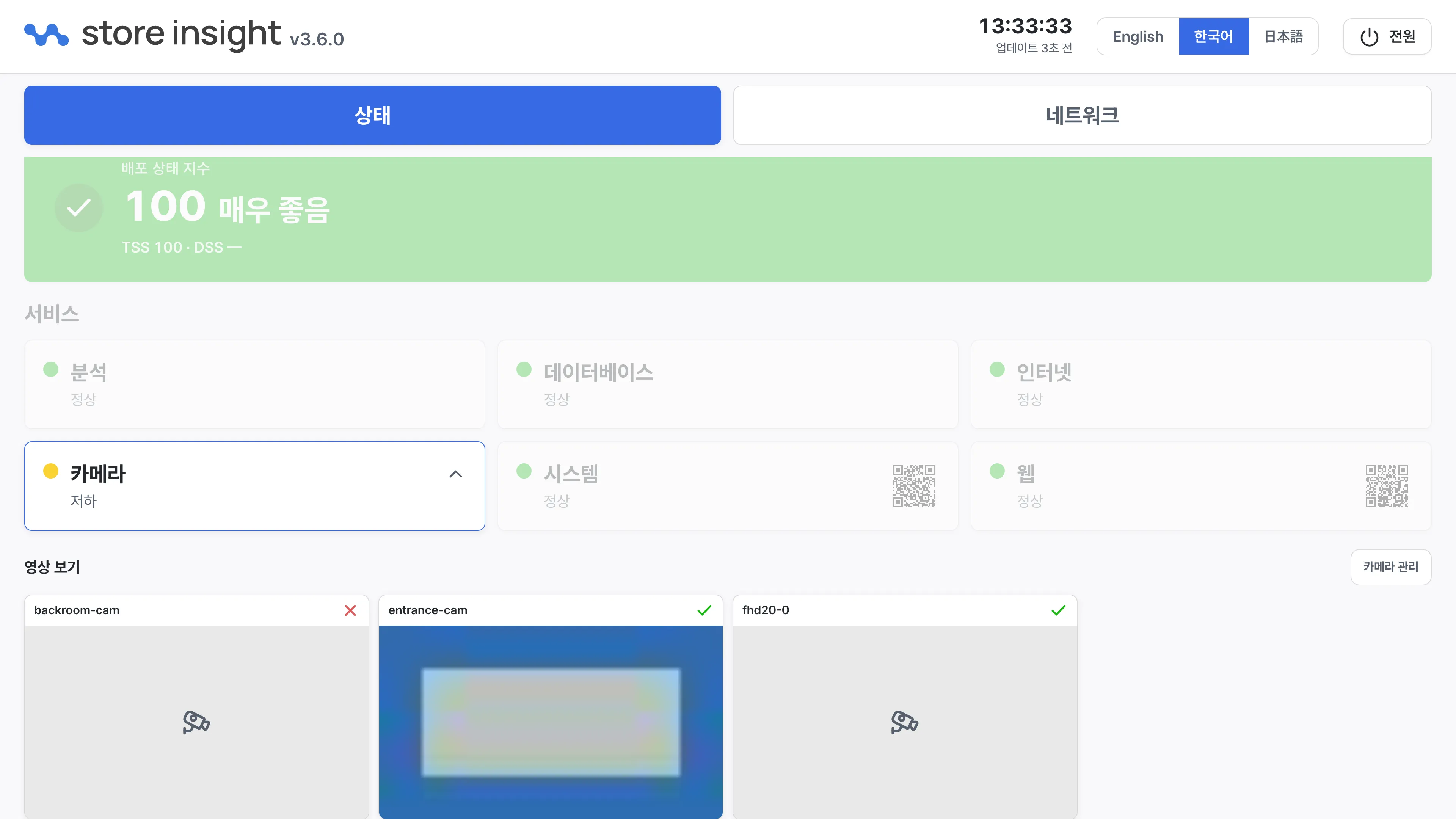
Task: Collapse the 카메라 card chevron
Action: [x=455, y=474]
